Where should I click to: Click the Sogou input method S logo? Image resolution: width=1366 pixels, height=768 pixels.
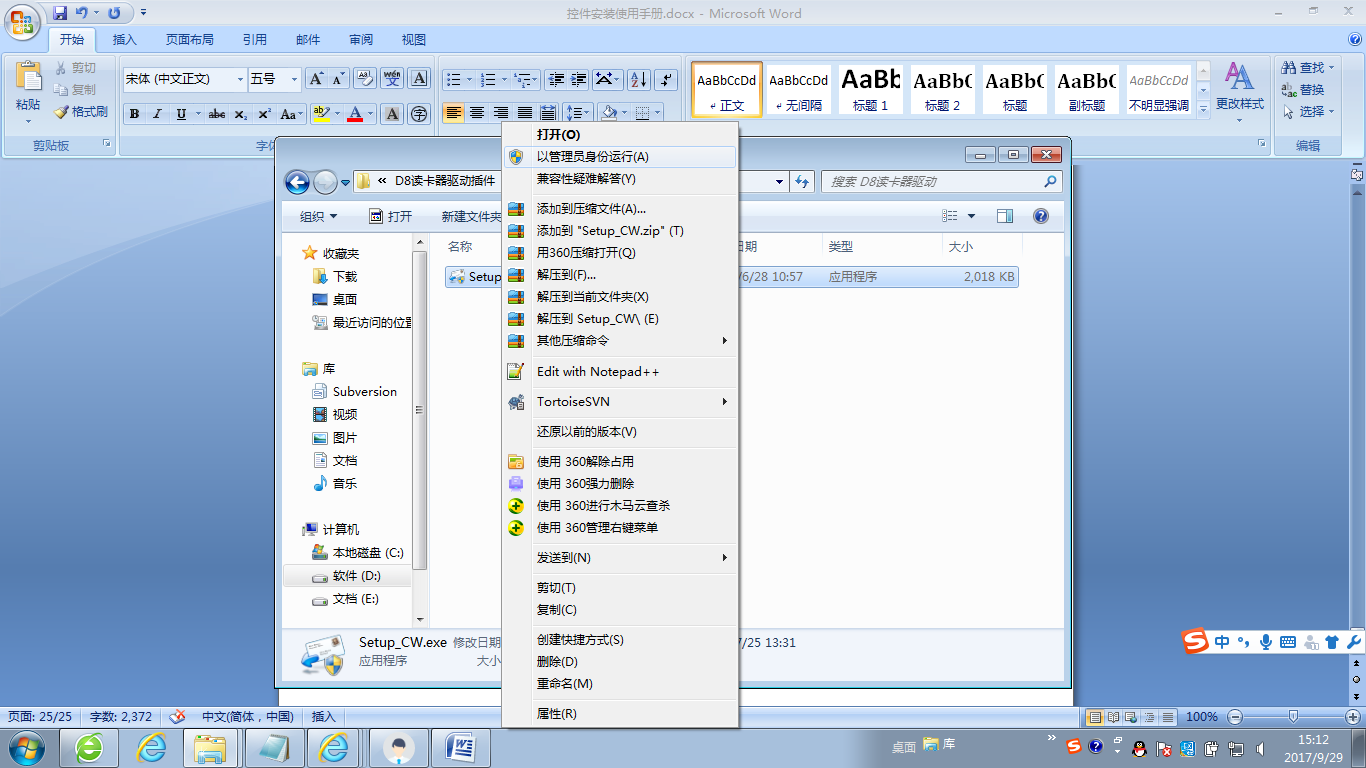click(1196, 641)
